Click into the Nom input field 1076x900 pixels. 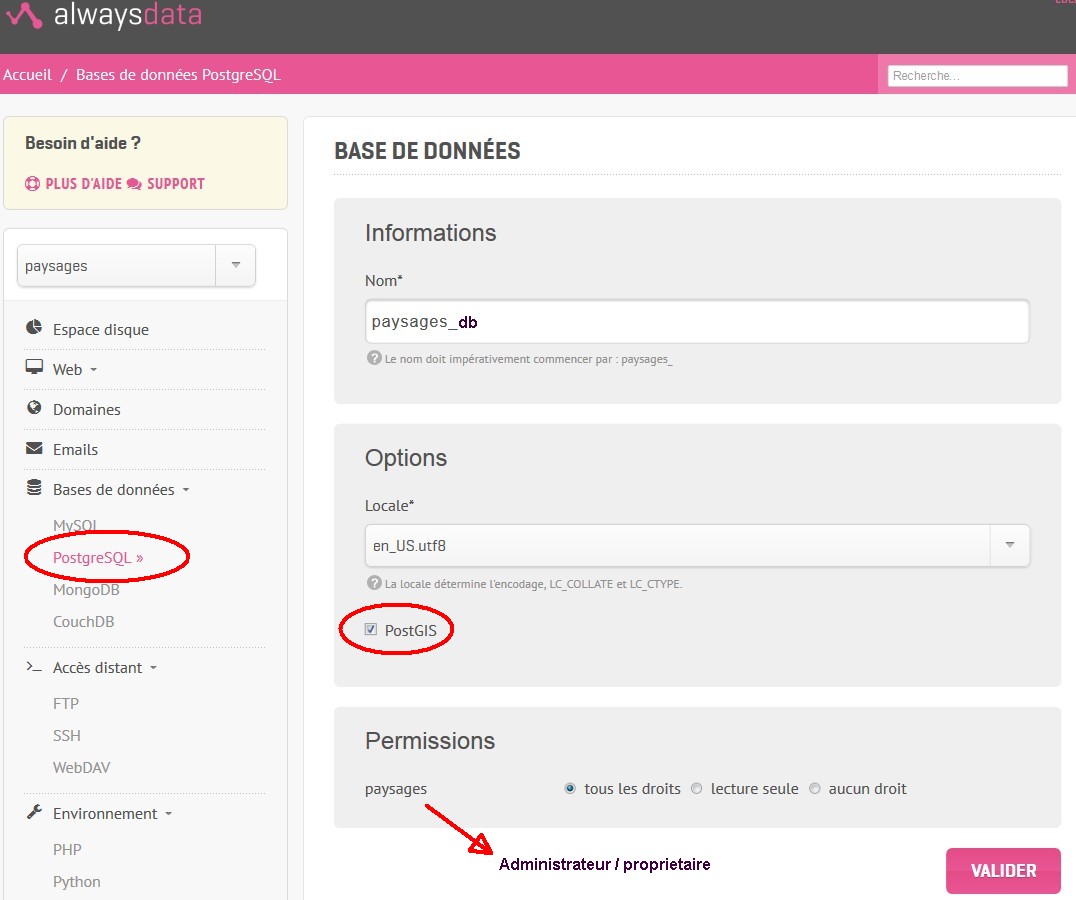click(x=697, y=322)
